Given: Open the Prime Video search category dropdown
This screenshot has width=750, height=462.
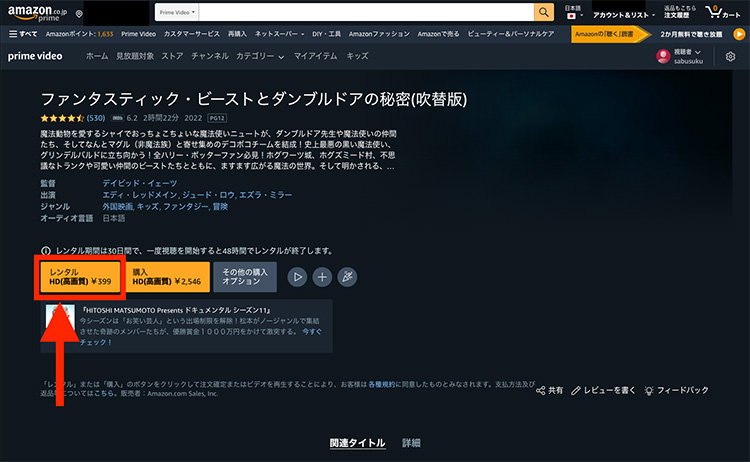Looking at the screenshot, I should tap(177, 12).
